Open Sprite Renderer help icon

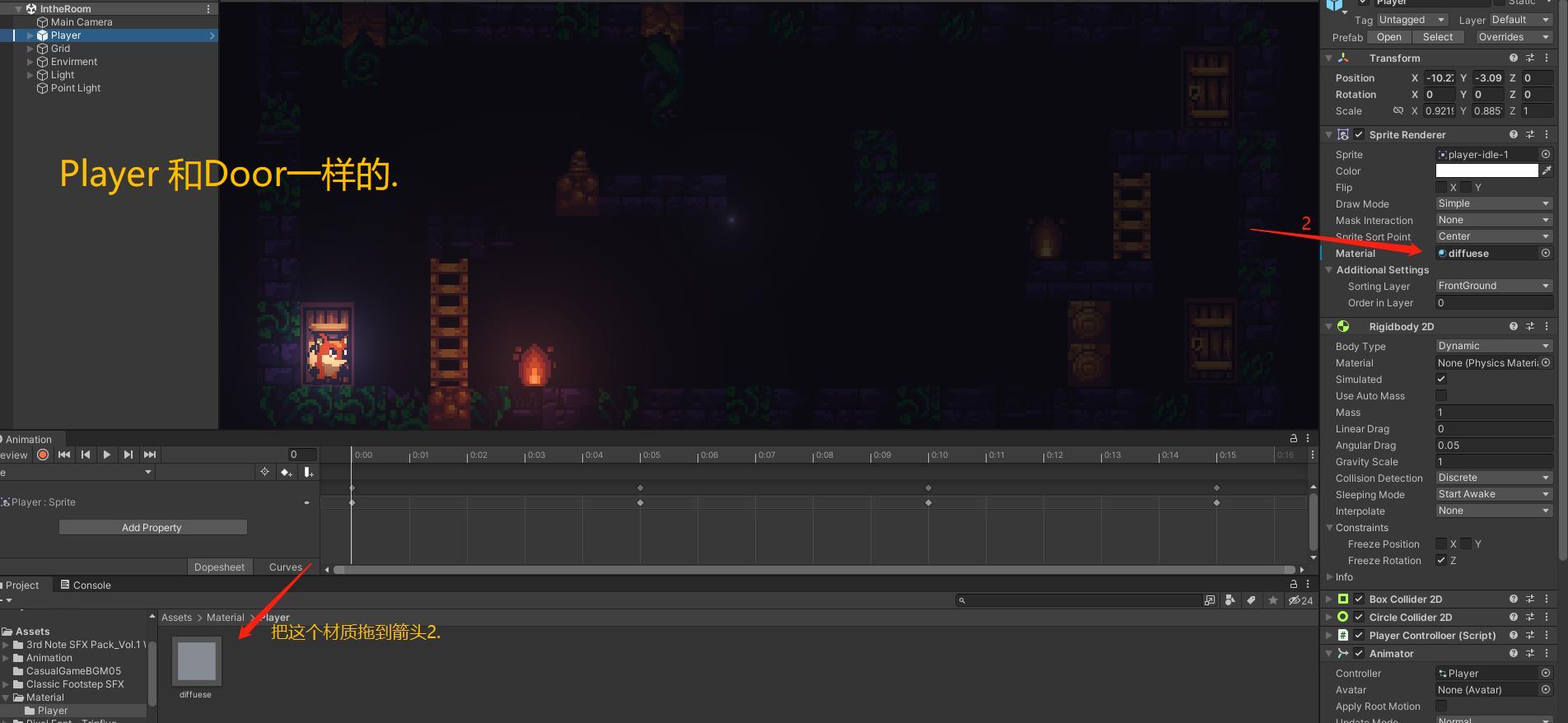coord(1514,134)
